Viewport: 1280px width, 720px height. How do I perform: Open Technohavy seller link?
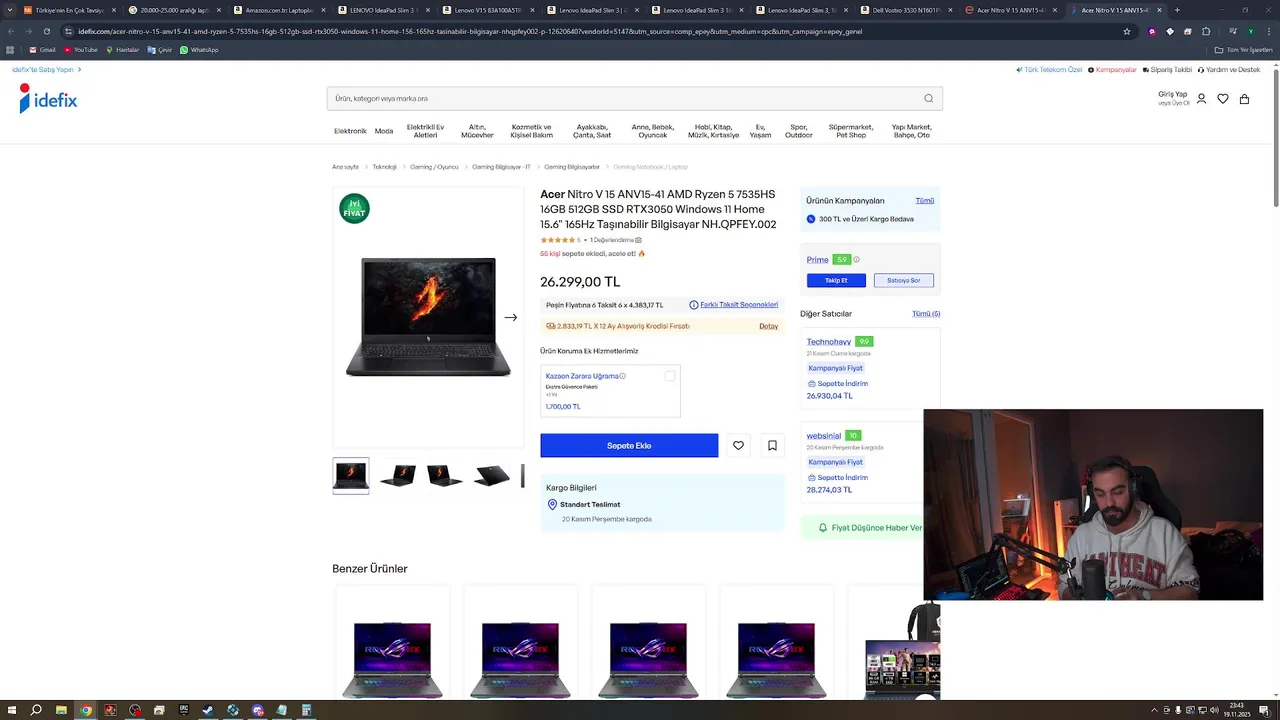point(829,342)
